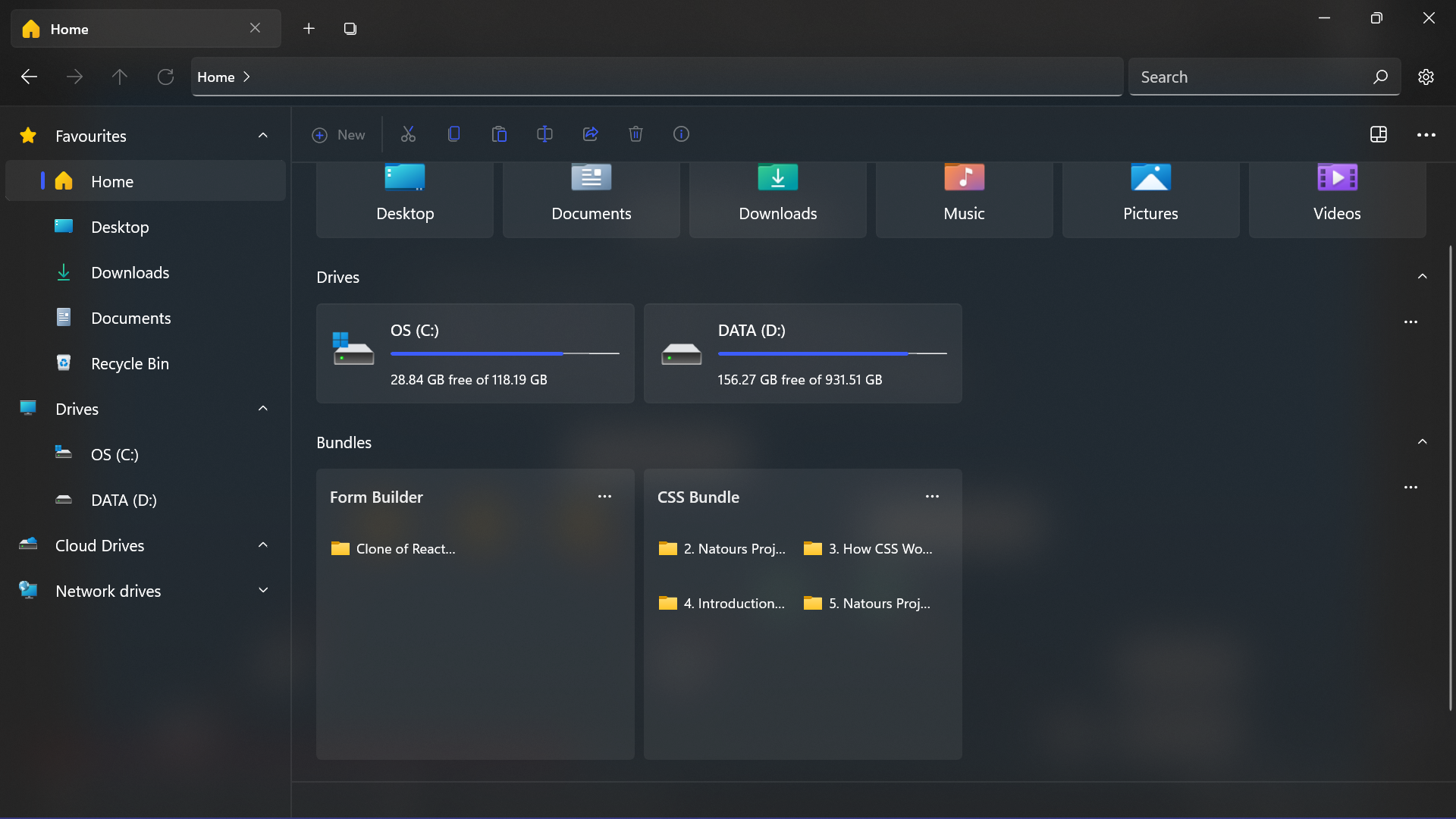The image size is (1456, 819).
Task: Open the CSS Bundle options menu
Action: (x=932, y=497)
